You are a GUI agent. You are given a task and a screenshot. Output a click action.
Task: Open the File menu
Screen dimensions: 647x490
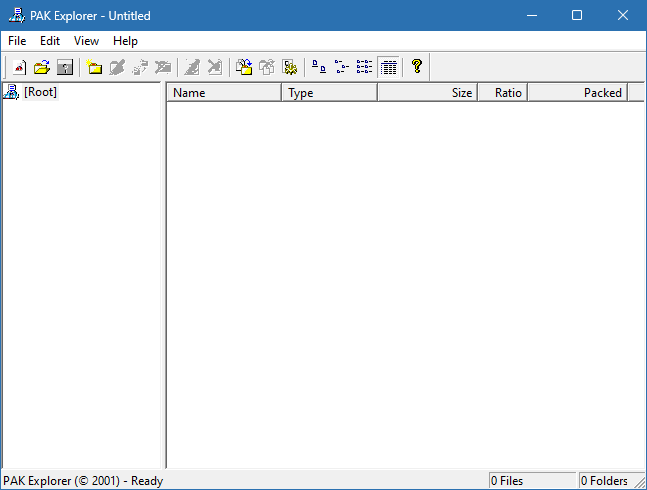click(x=17, y=41)
